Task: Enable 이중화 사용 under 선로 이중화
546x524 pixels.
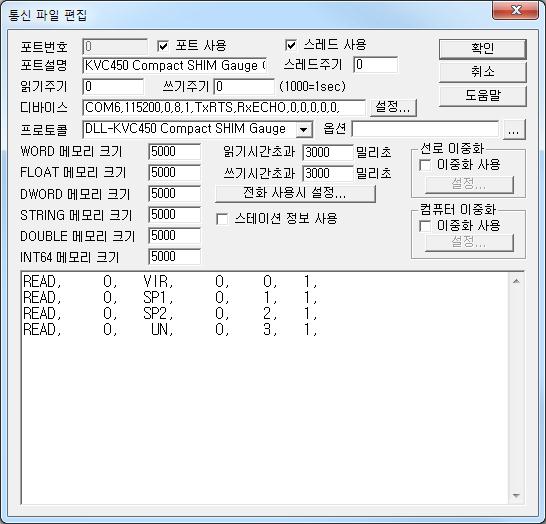Action: tap(425, 165)
